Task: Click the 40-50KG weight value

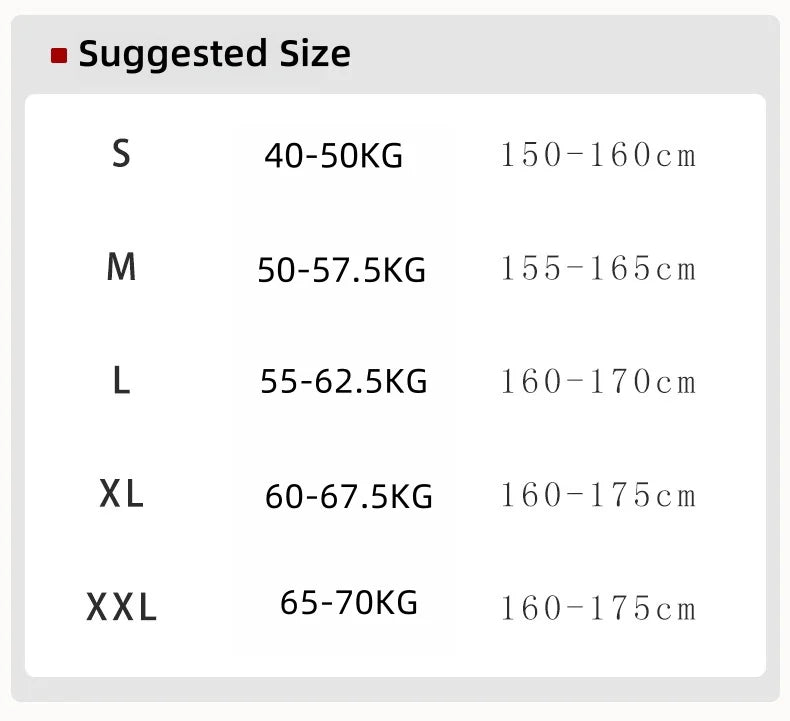Action: coord(334,155)
